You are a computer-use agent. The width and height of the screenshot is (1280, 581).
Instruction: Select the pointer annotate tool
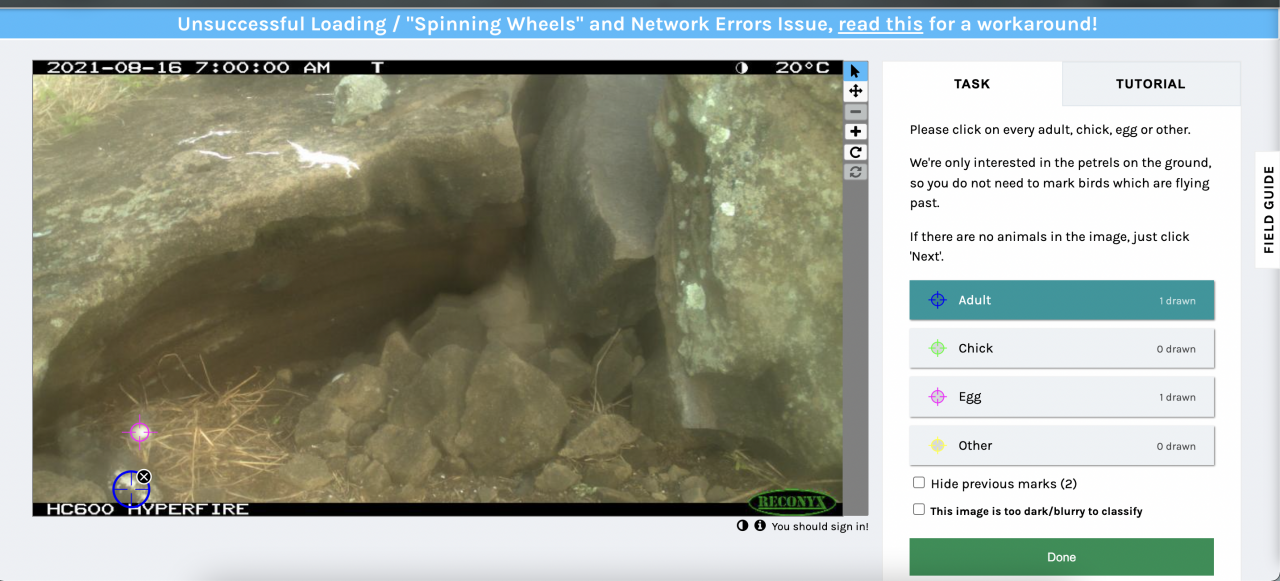point(855,71)
